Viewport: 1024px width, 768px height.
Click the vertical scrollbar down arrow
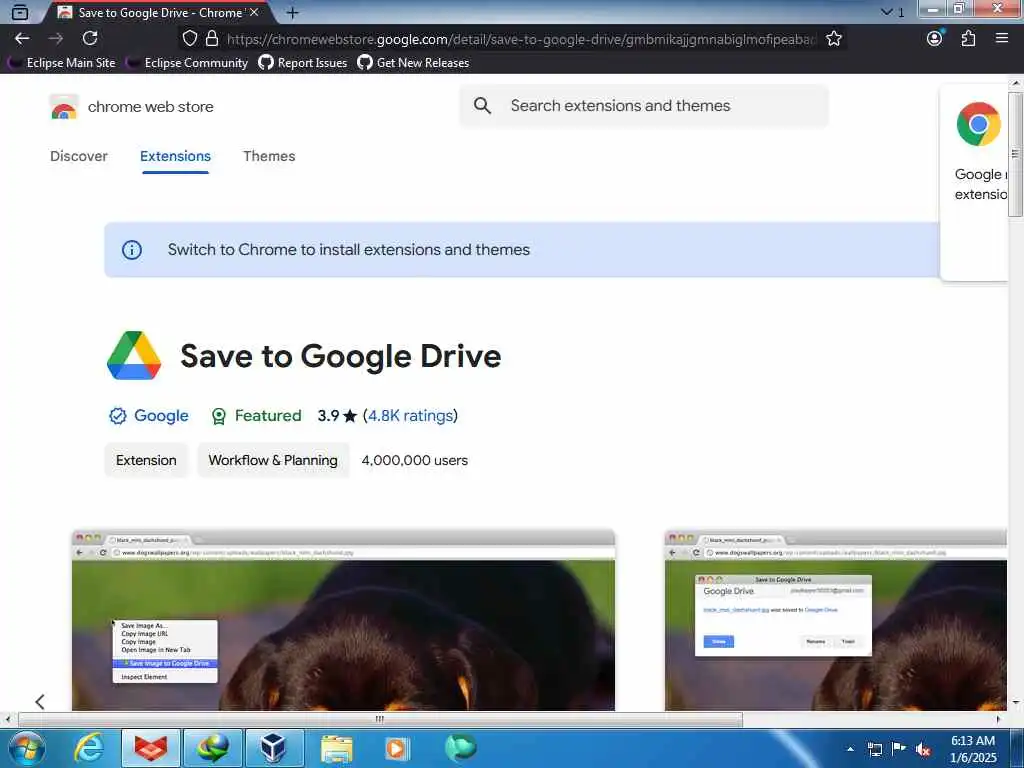tap(1015, 703)
